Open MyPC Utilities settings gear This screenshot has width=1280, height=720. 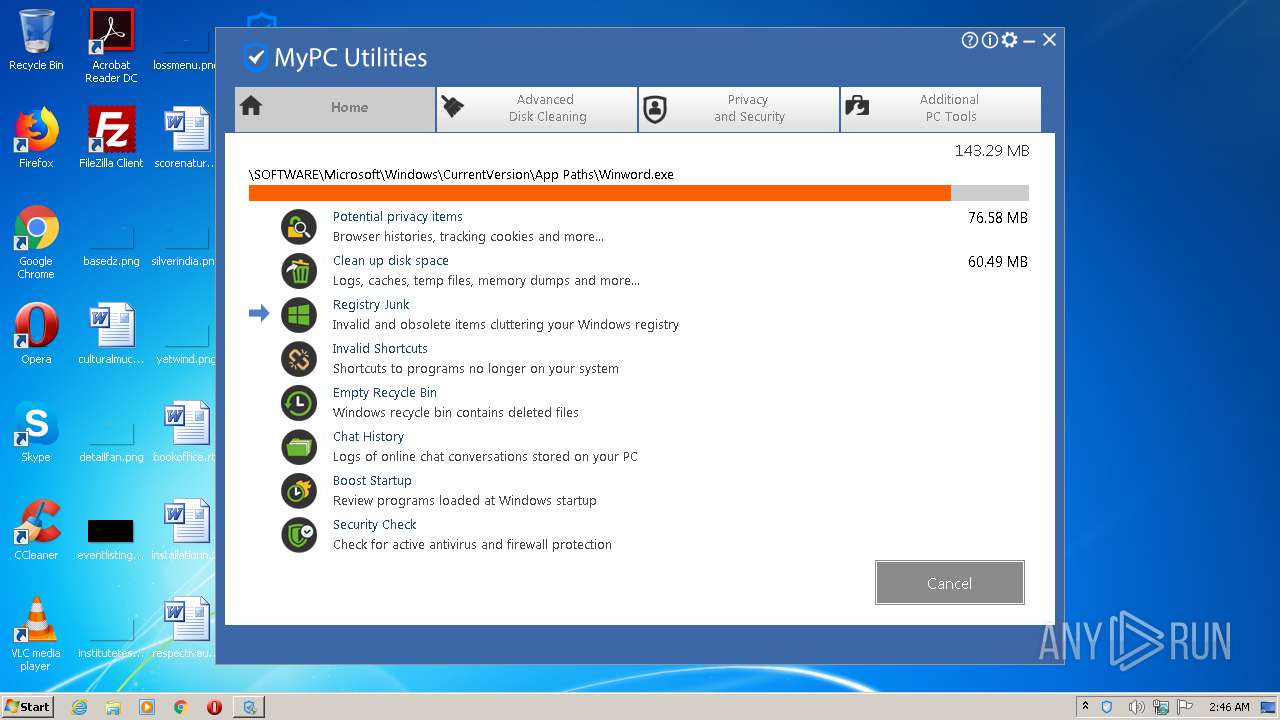point(1009,40)
